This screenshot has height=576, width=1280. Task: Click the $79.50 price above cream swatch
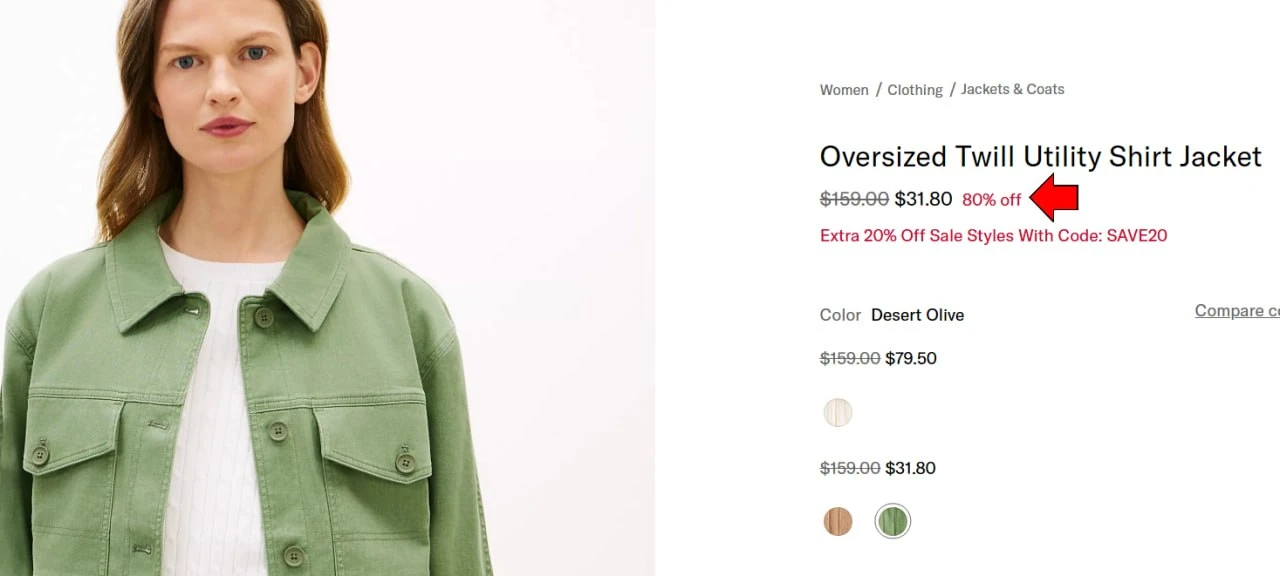[x=911, y=358]
